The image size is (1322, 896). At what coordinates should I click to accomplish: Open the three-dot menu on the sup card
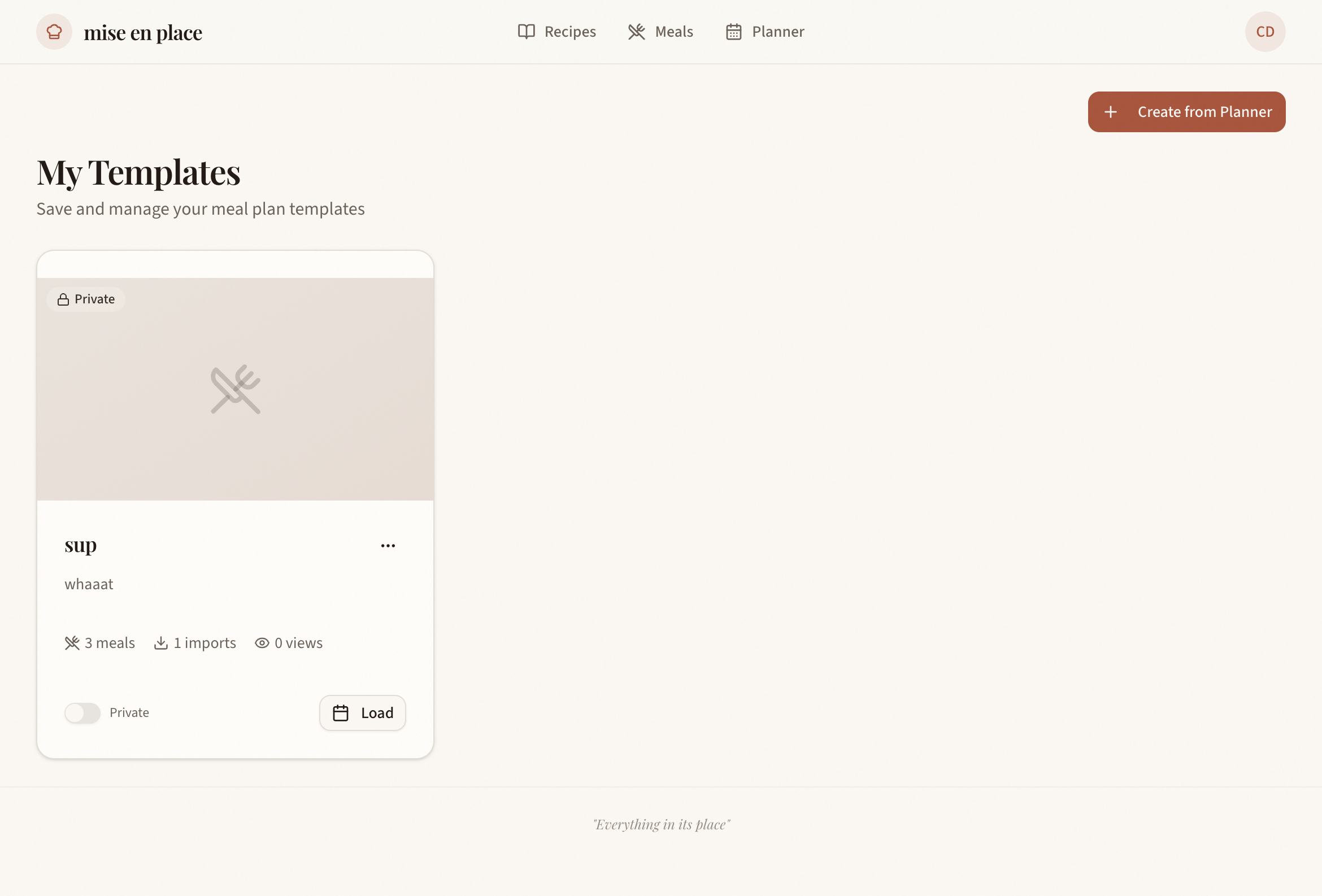(x=388, y=545)
